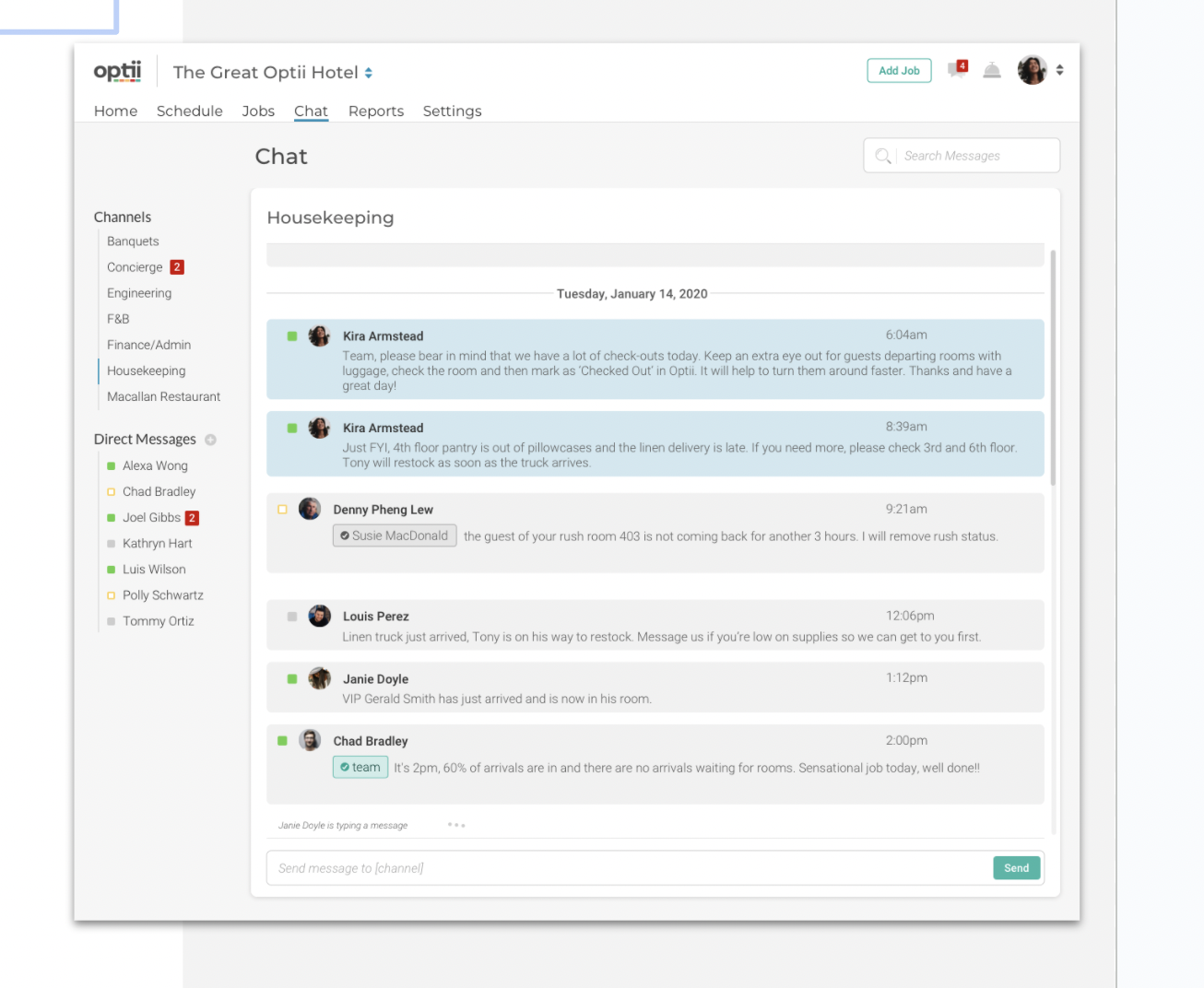
Task: Add a new direct message with plus icon
Action: click(210, 440)
